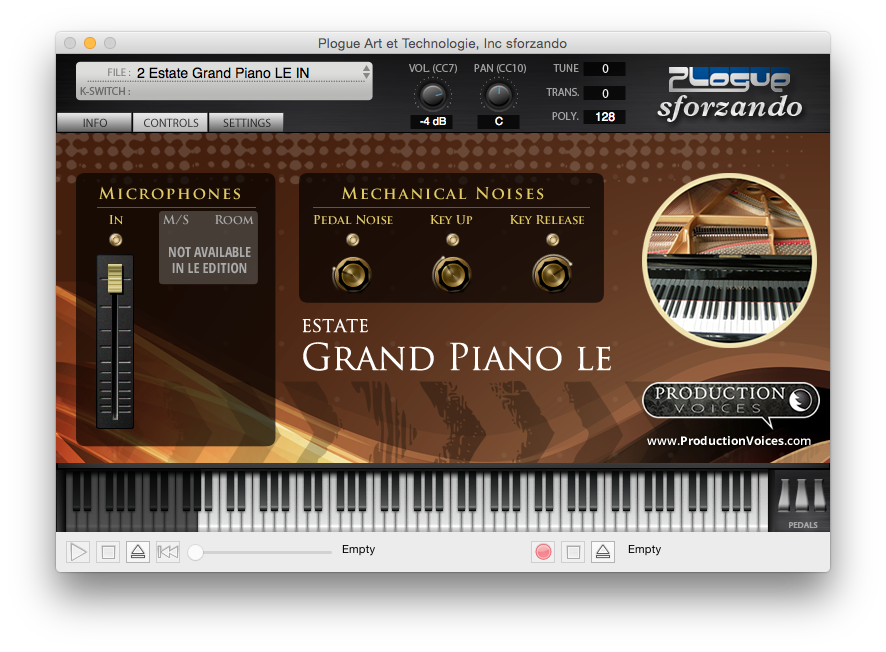This screenshot has height=652, width=886.
Task: Toggle the Key Up LED button
Action: [x=452, y=240]
